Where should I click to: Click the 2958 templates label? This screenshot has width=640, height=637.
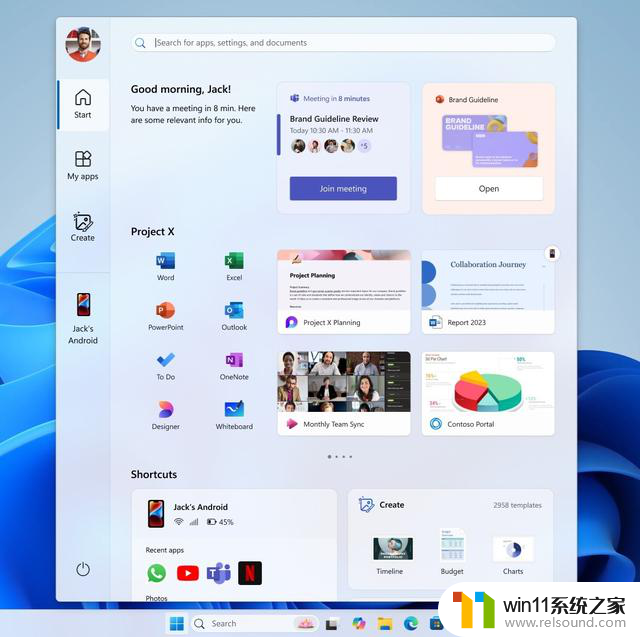point(517,505)
